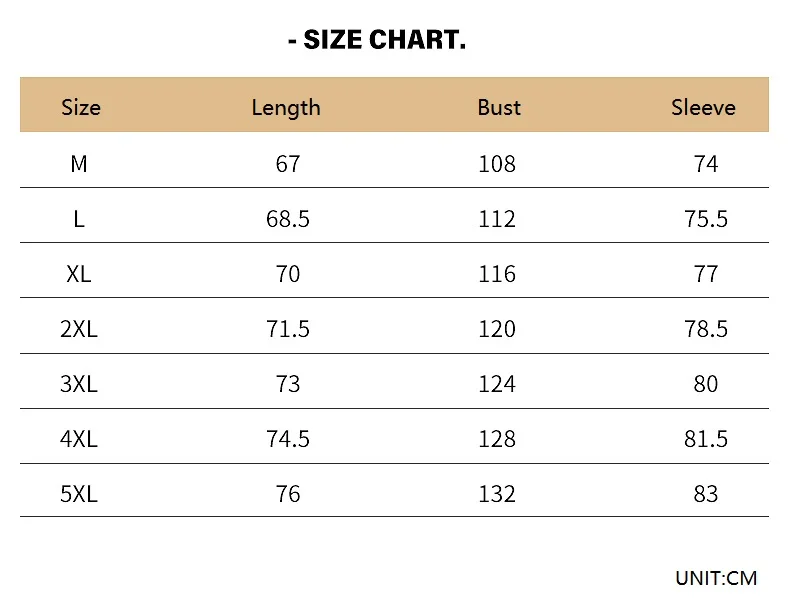Click the 3XL size row label
Viewport: 790px width, 601px height.
tap(79, 383)
